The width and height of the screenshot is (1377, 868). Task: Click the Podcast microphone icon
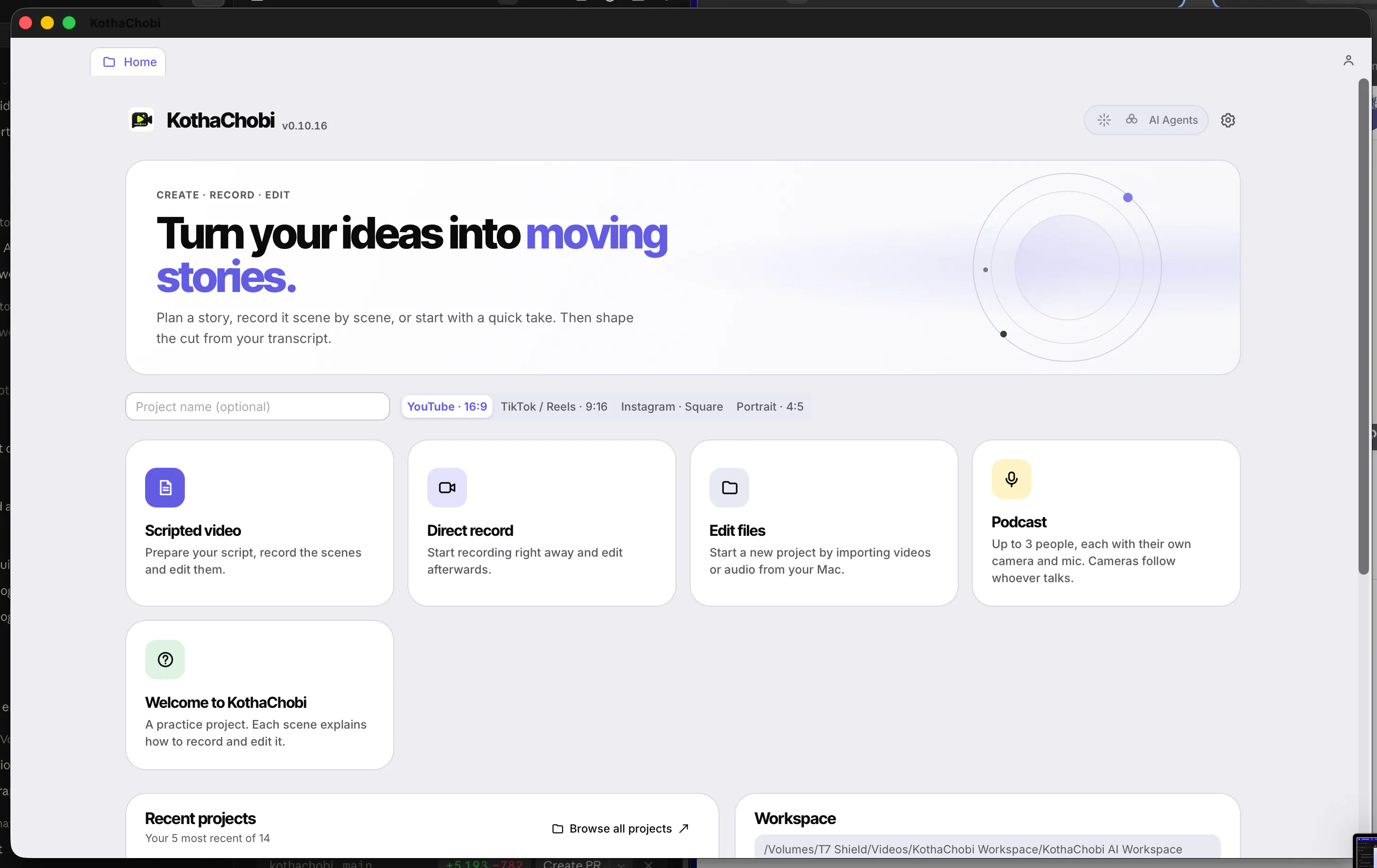(1011, 479)
